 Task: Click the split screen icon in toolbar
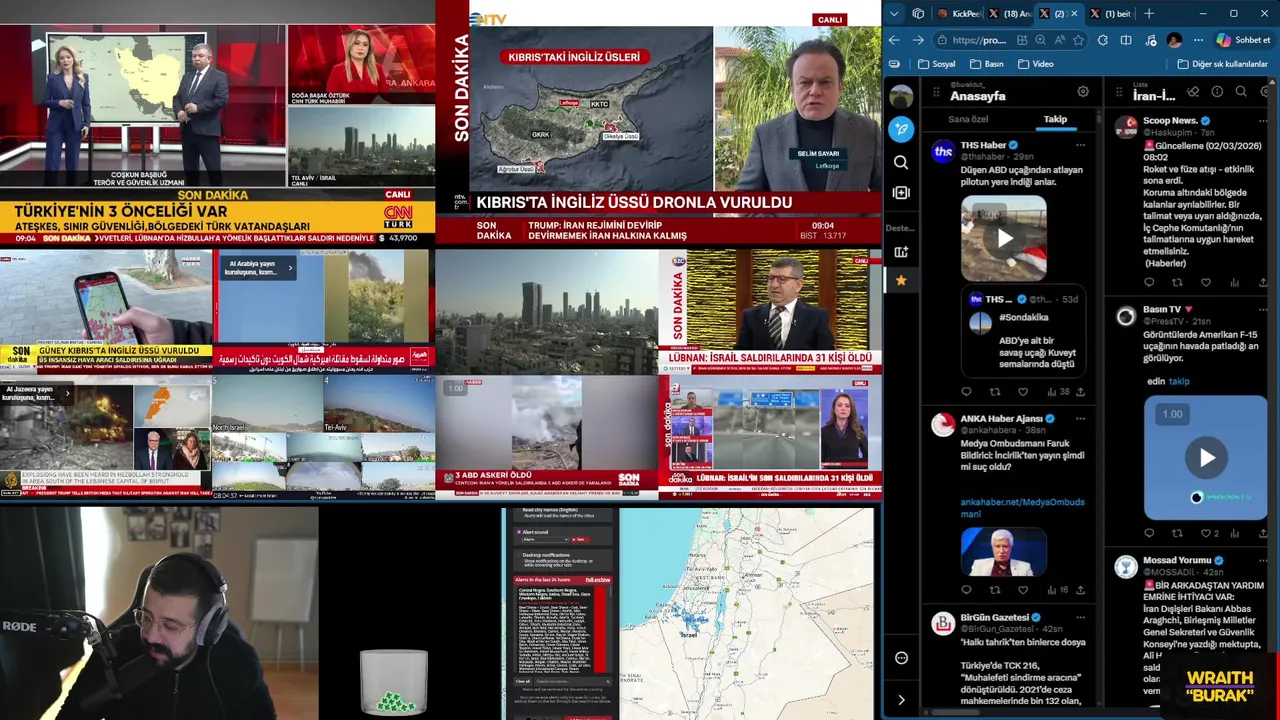[1126, 40]
